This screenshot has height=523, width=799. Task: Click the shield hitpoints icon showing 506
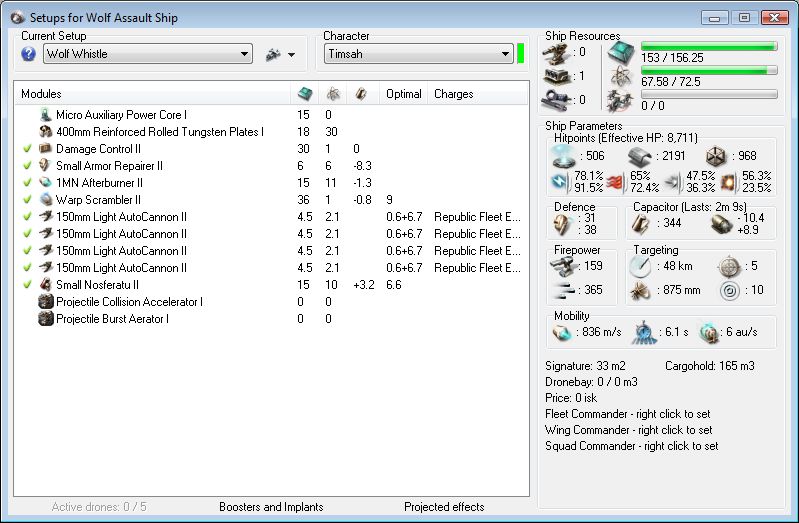tap(564, 156)
